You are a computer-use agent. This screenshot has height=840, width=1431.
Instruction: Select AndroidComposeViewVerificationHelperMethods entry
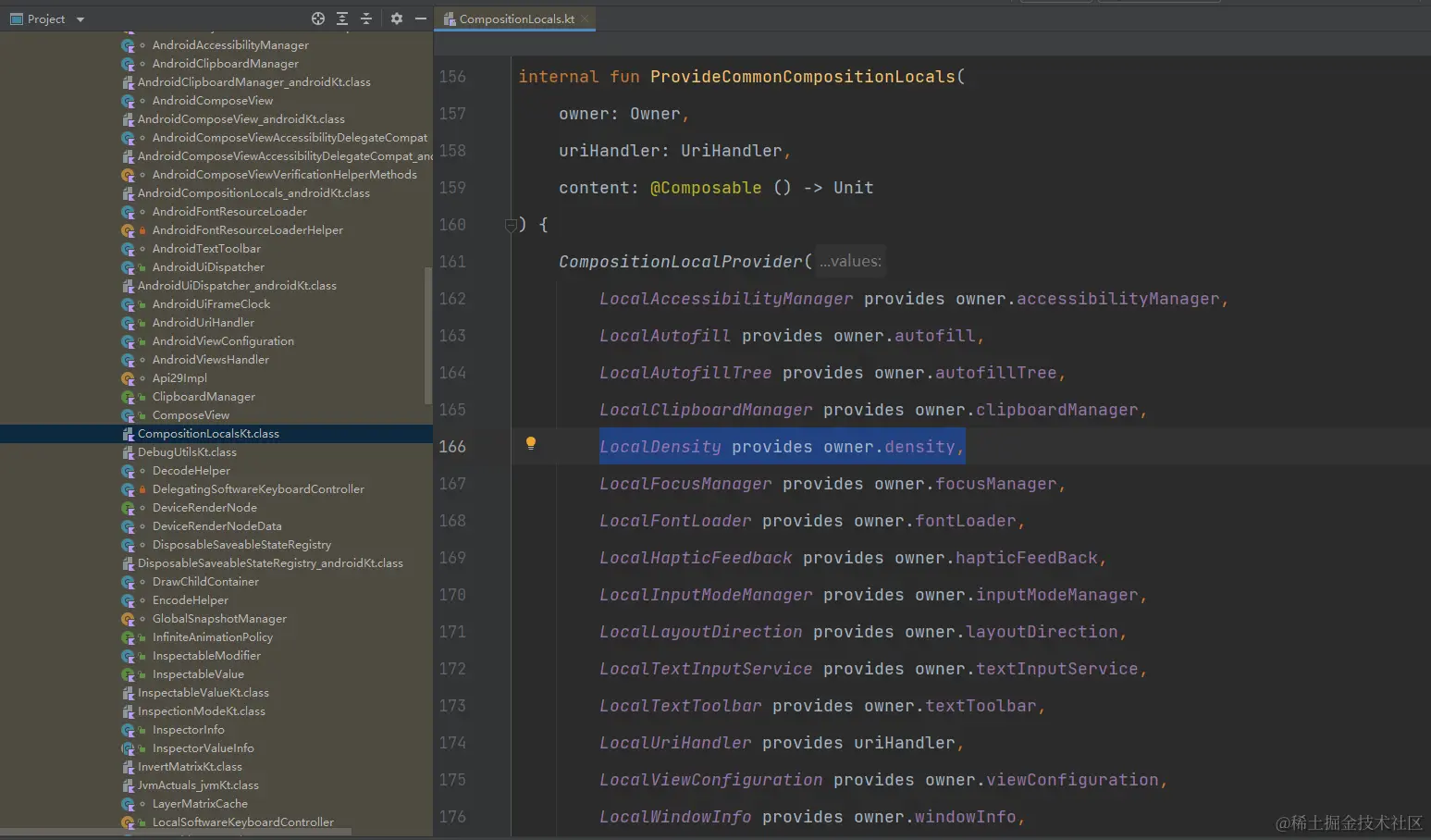[284, 175]
